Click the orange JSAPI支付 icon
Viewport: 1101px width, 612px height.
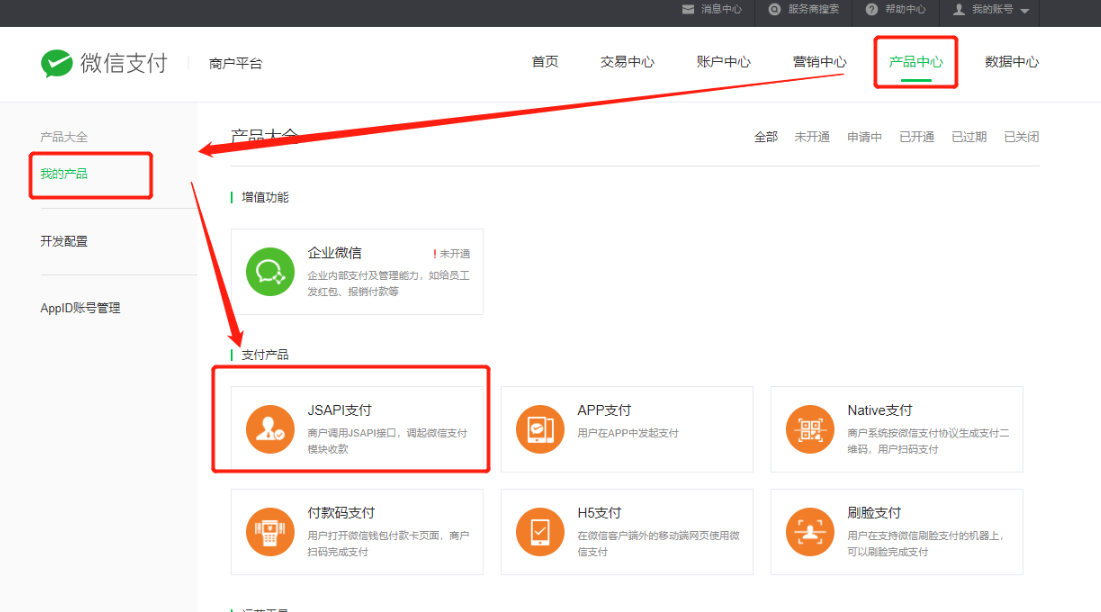[x=270, y=429]
